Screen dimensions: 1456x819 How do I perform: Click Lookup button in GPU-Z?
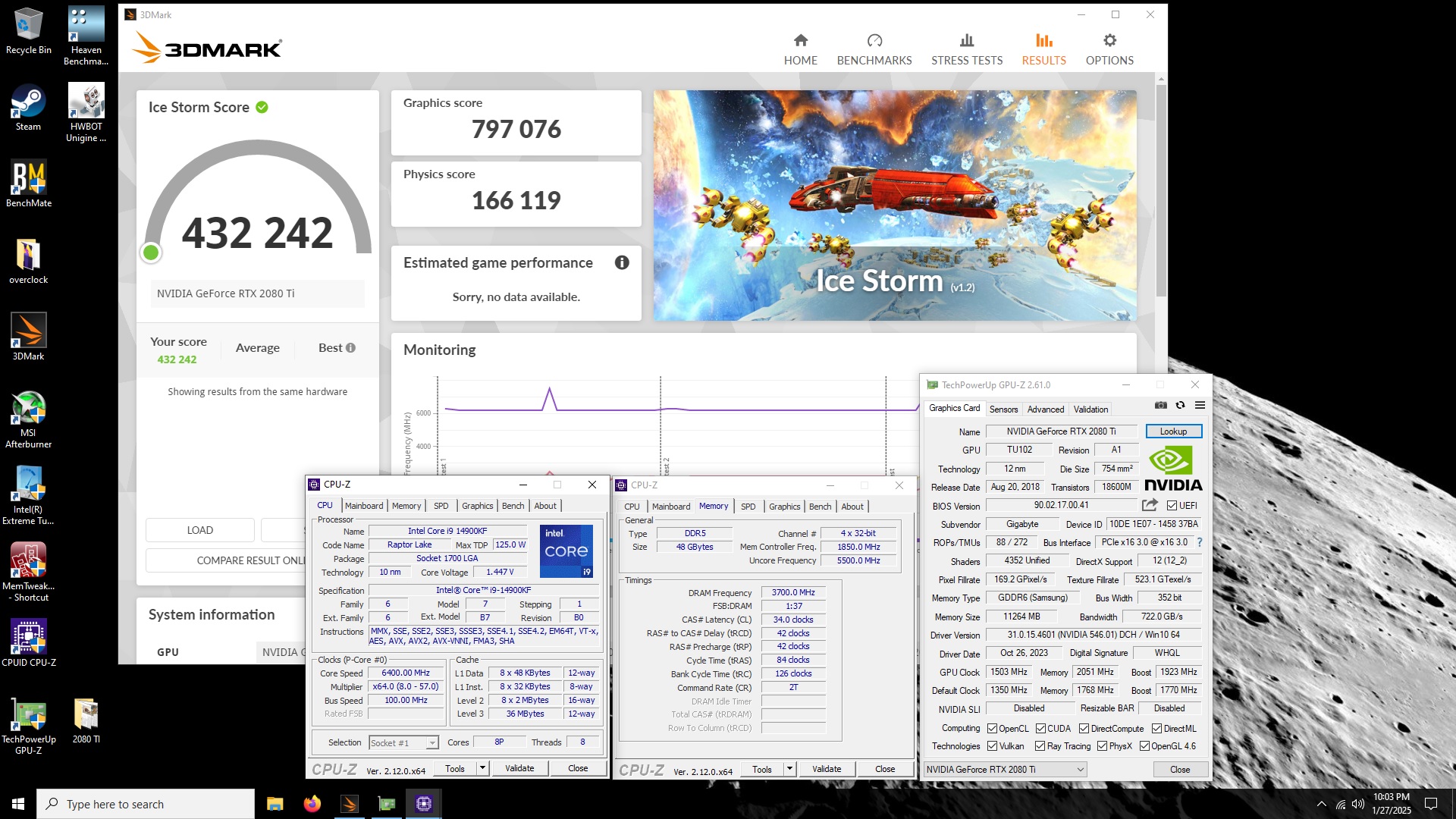click(x=1173, y=431)
